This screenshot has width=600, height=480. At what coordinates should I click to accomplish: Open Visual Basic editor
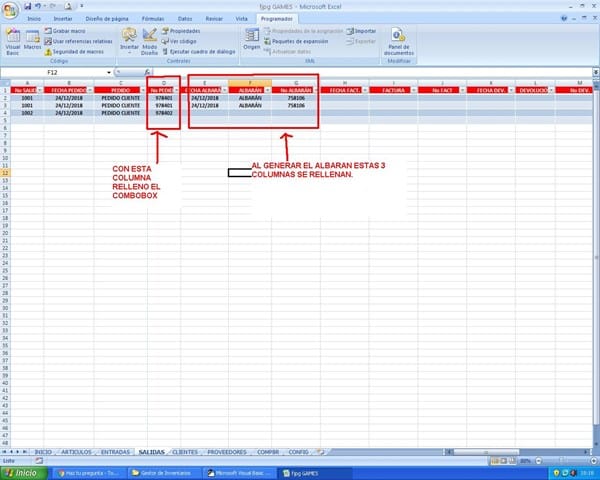tap(13, 42)
